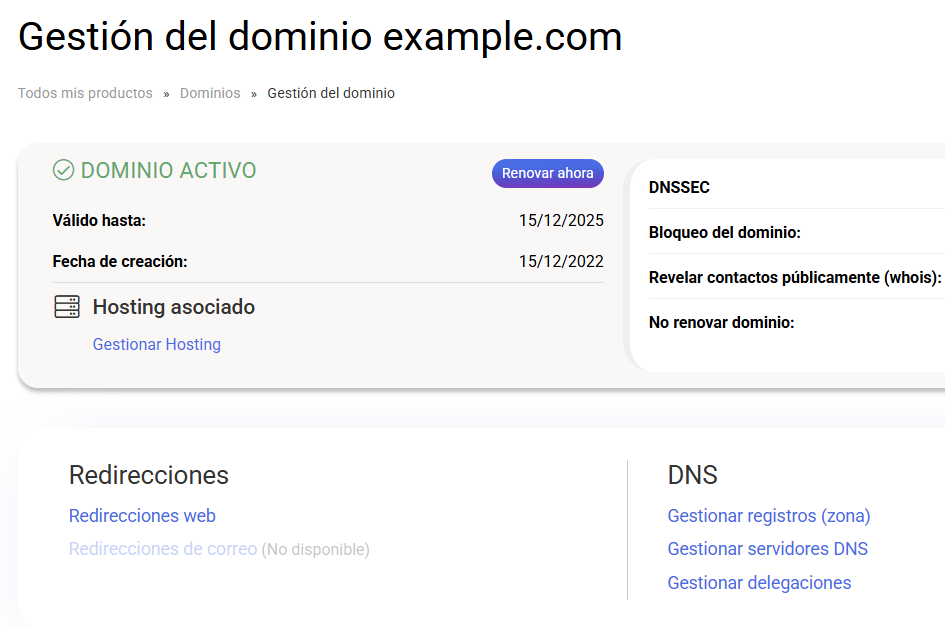Viewport: 945px width, 626px height.
Task: Open Redirecciones web
Action: coord(142,516)
